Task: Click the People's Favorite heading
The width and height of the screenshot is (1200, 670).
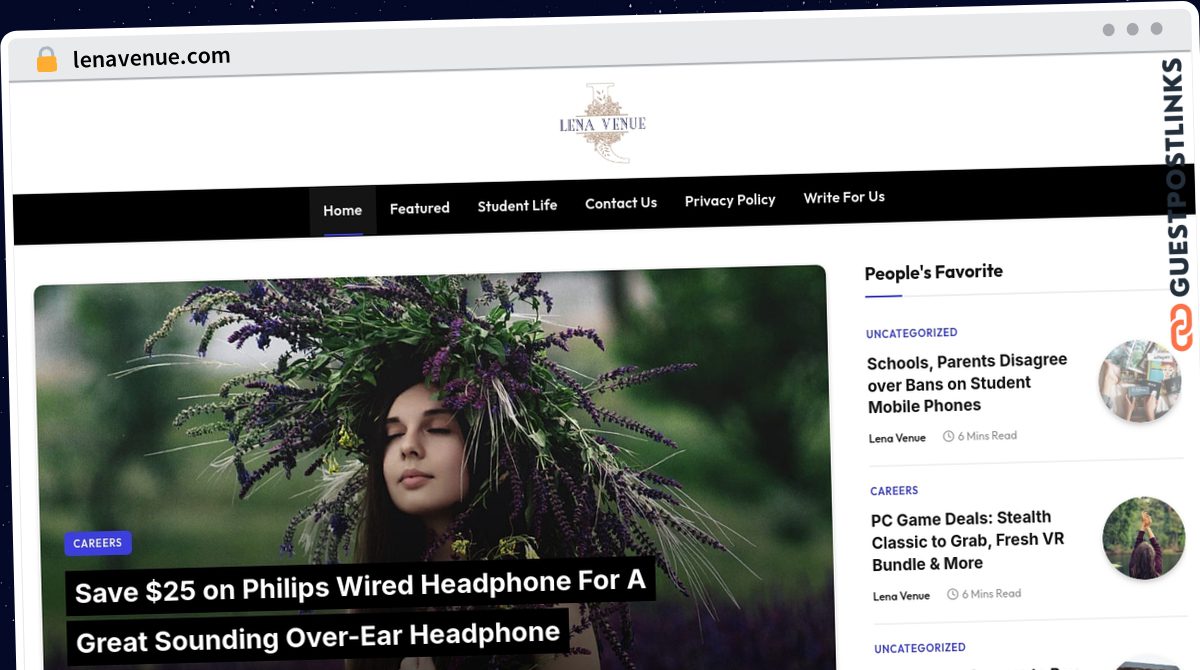Action: (x=933, y=272)
